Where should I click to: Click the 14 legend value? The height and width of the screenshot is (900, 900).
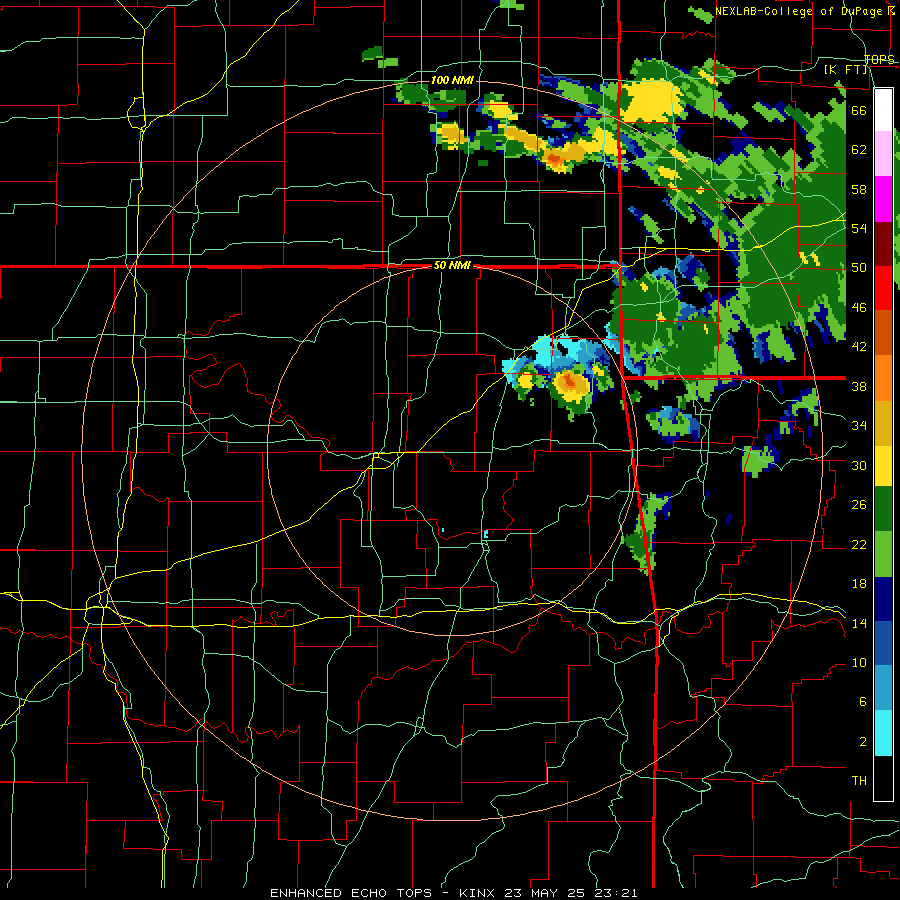click(x=859, y=623)
